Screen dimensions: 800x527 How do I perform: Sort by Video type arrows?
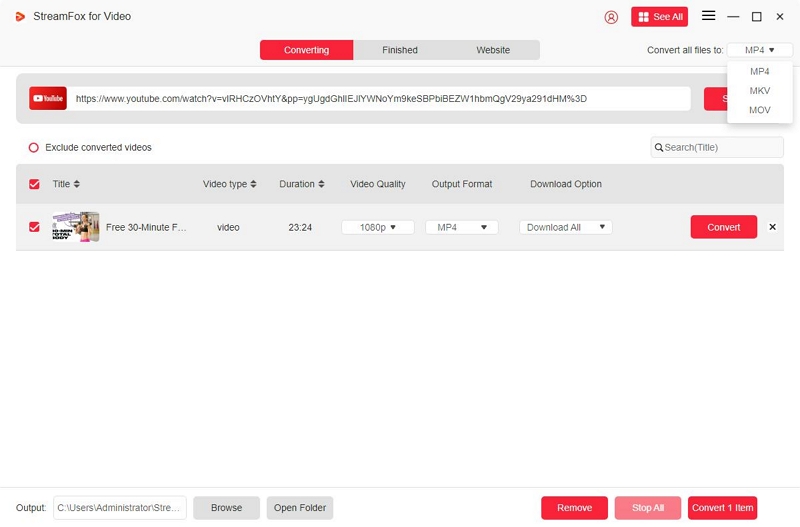(253, 184)
